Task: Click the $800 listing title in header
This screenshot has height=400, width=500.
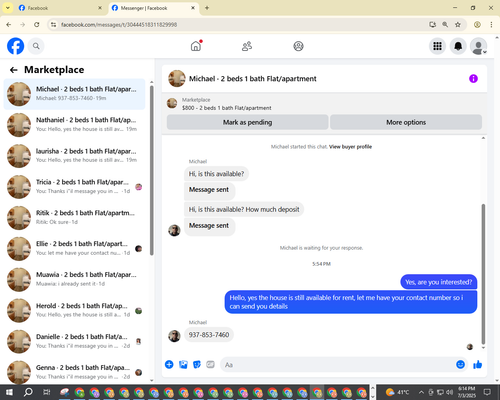Action: coord(227,108)
